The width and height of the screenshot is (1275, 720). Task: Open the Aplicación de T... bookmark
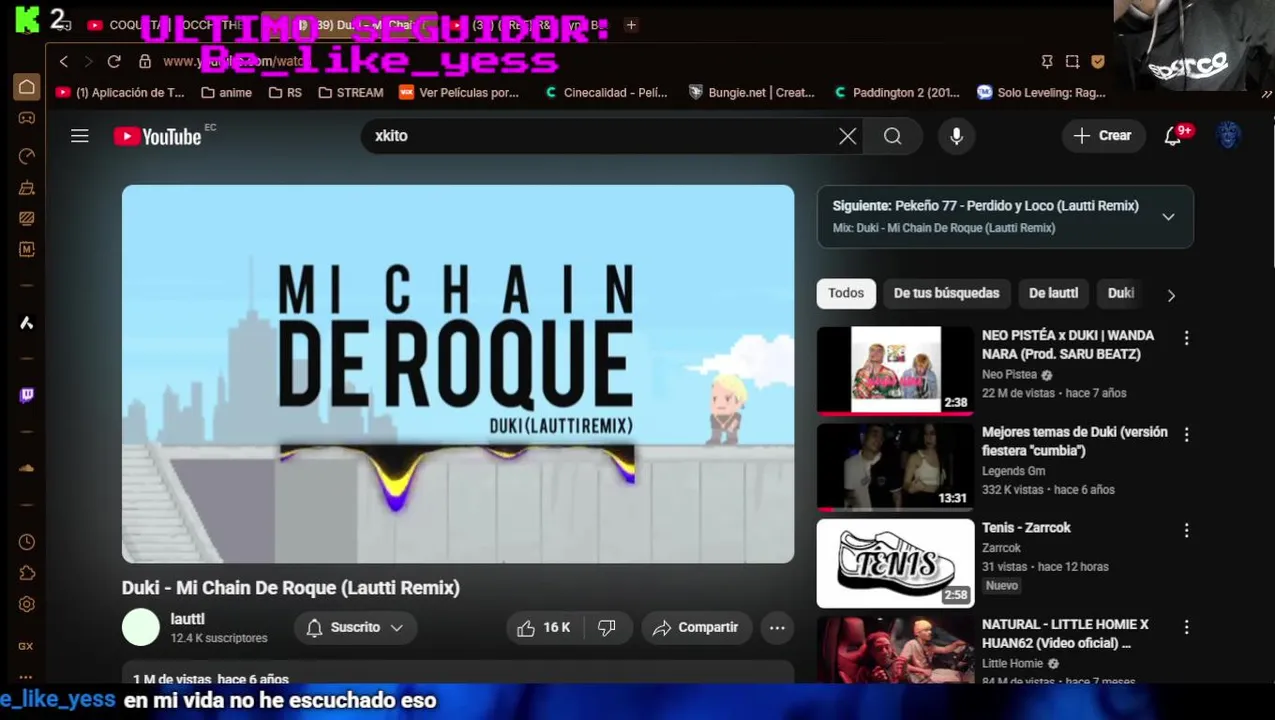click(x=120, y=93)
